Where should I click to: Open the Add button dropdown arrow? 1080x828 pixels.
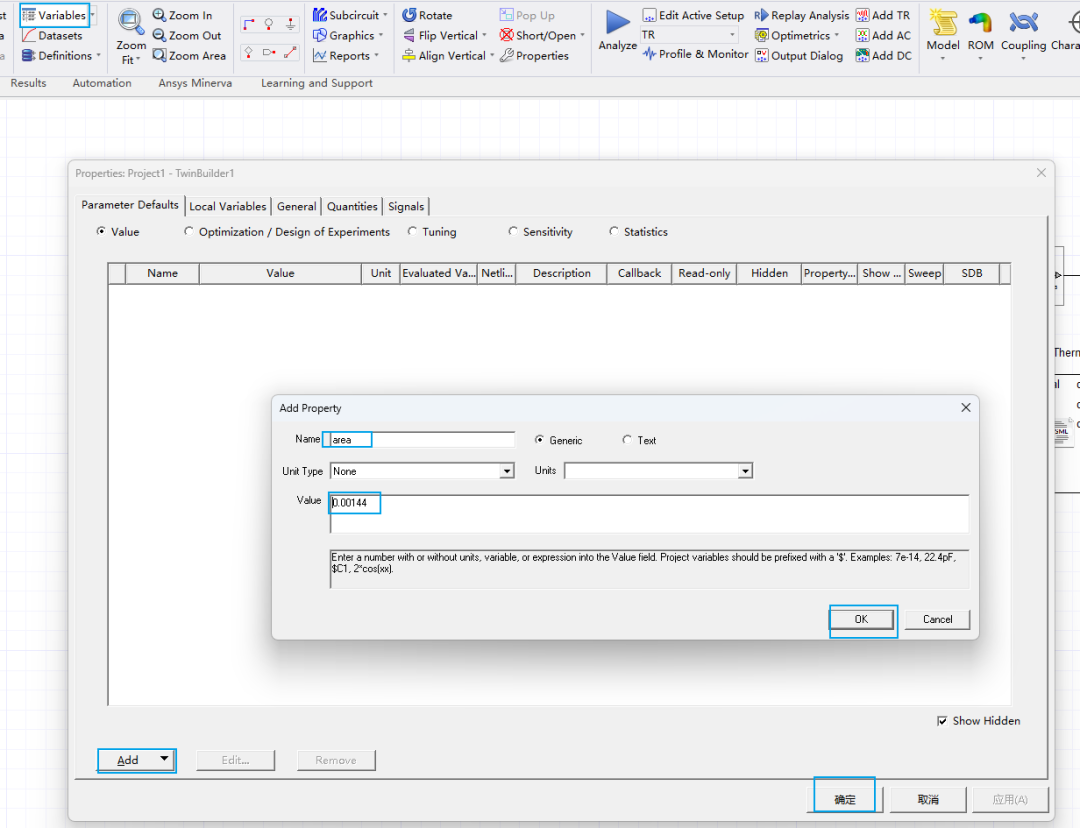click(163, 760)
